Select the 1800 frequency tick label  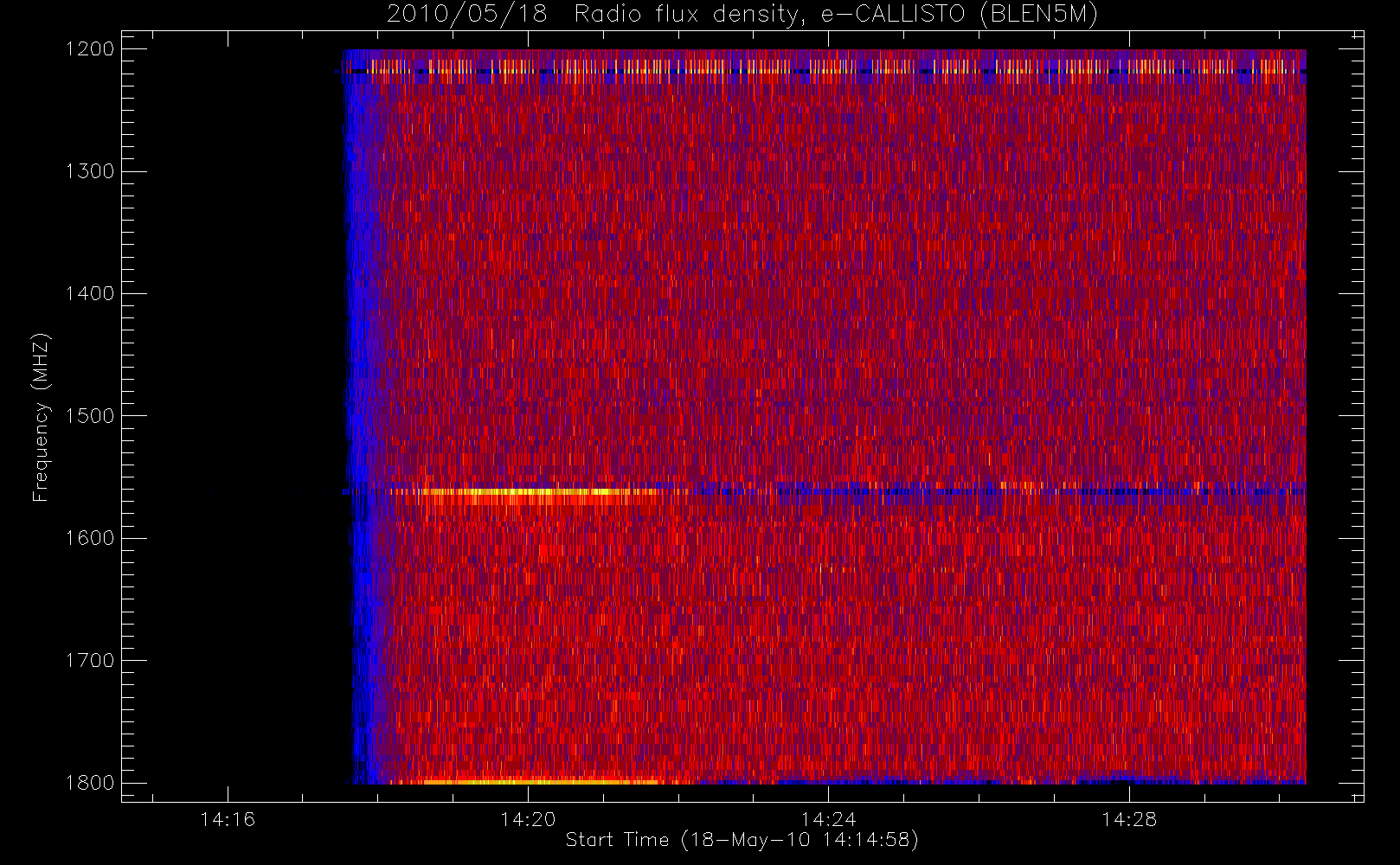click(90, 783)
